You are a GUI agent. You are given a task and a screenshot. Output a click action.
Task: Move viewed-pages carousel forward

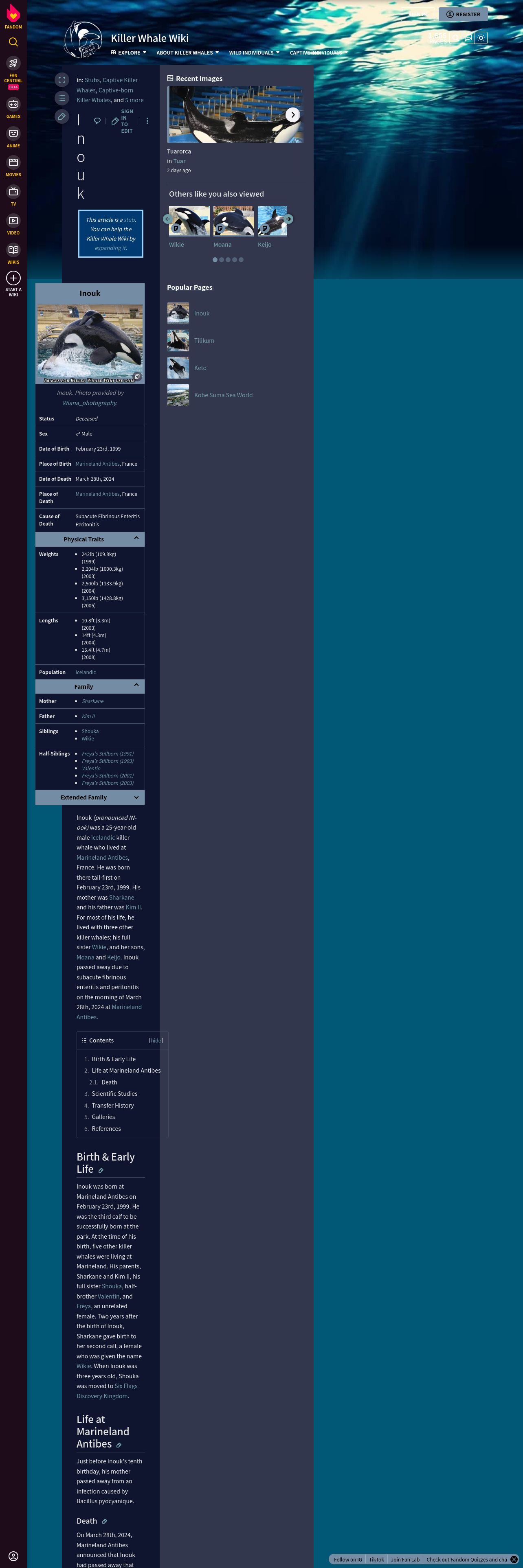(289, 219)
